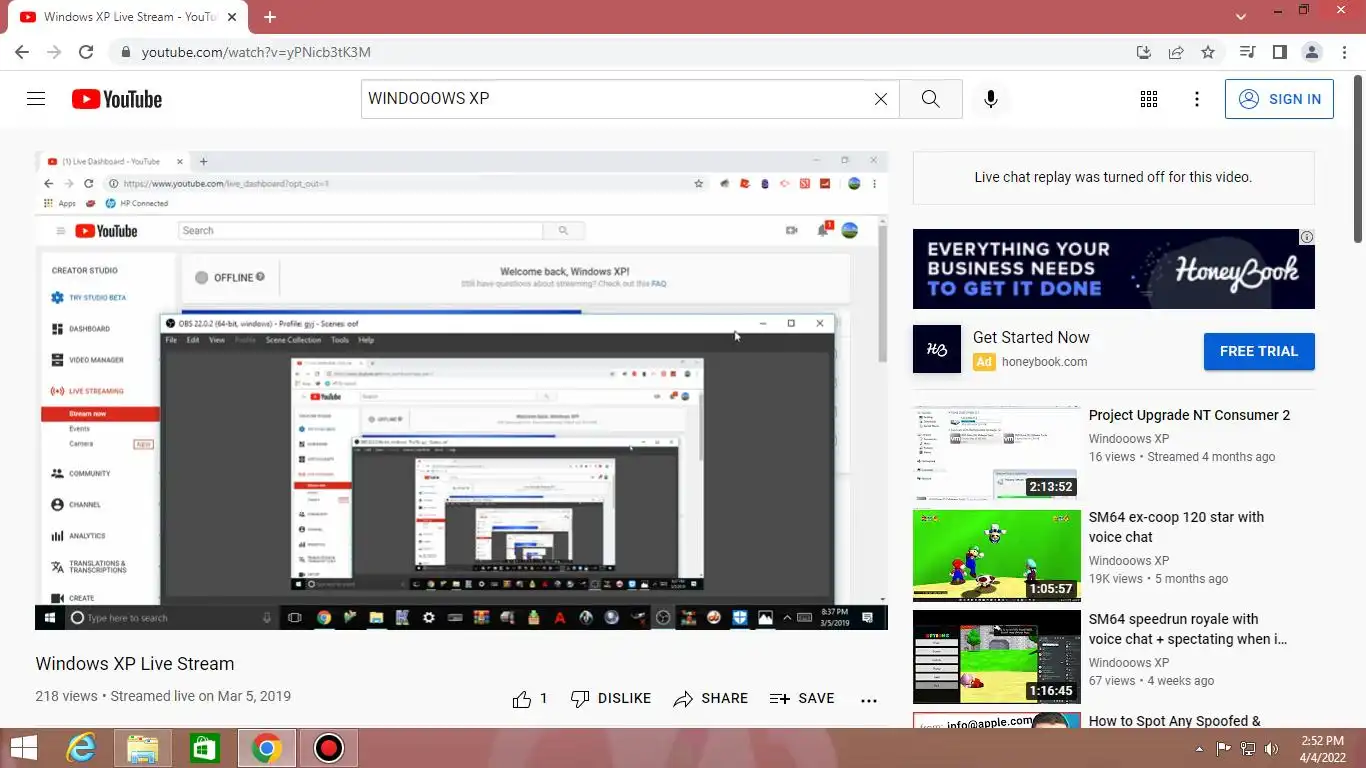This screenshot has width=1366, height=768.
Task: Open the network icon in system tray
Action: point(1248,748)
